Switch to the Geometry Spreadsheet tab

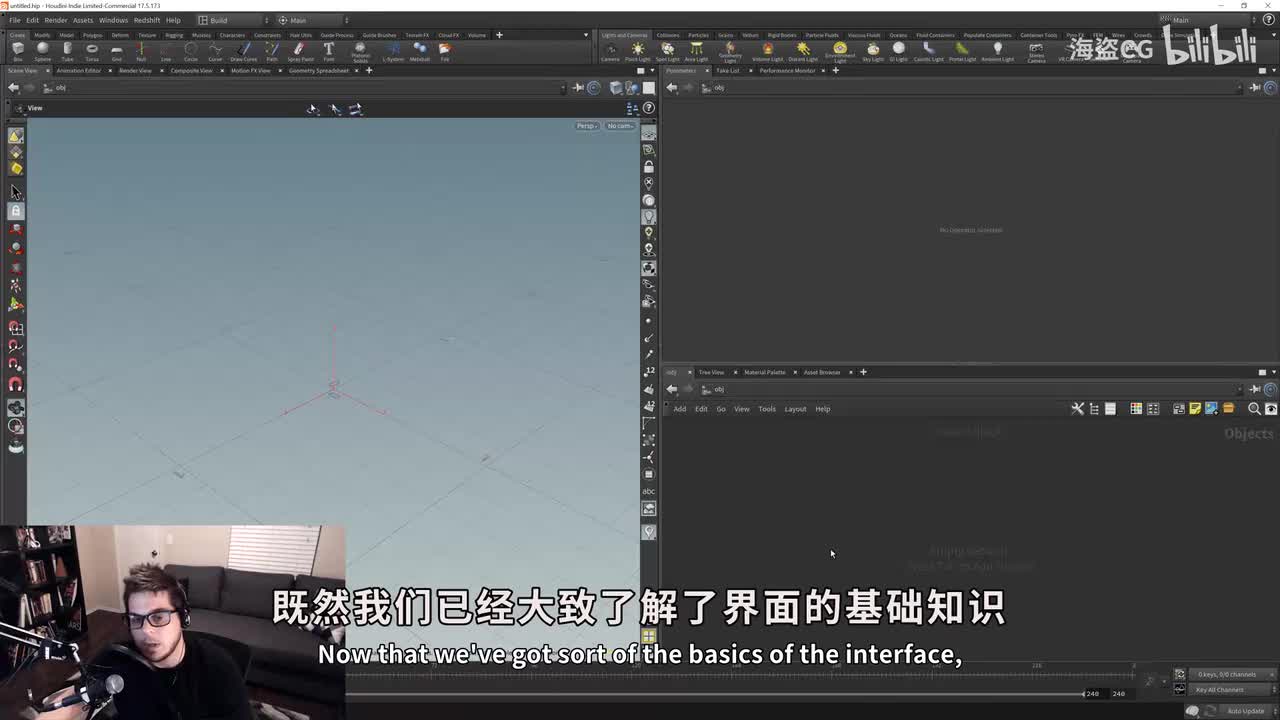319,70
